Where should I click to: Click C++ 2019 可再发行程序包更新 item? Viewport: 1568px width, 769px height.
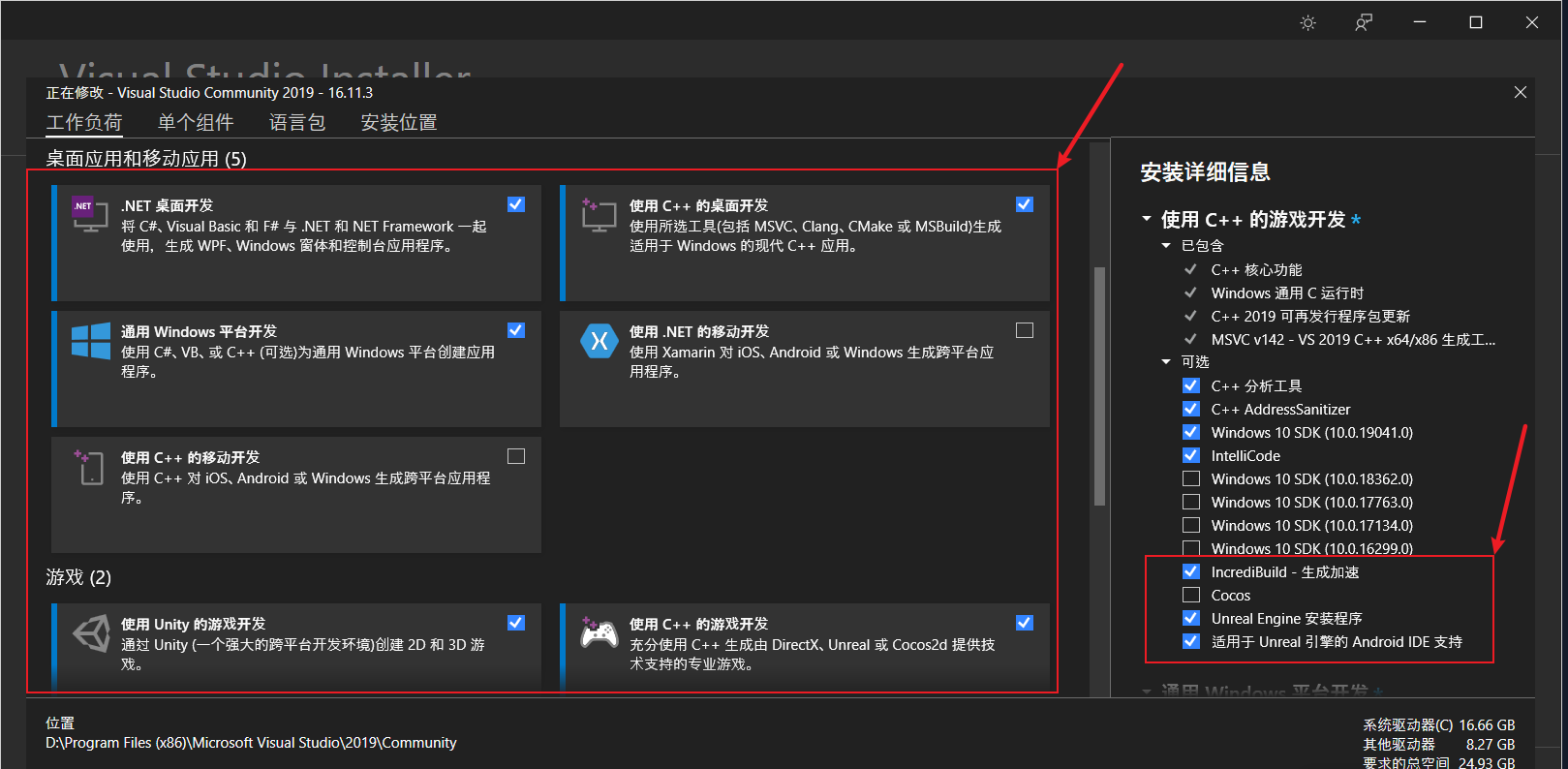coord(1310,316)
